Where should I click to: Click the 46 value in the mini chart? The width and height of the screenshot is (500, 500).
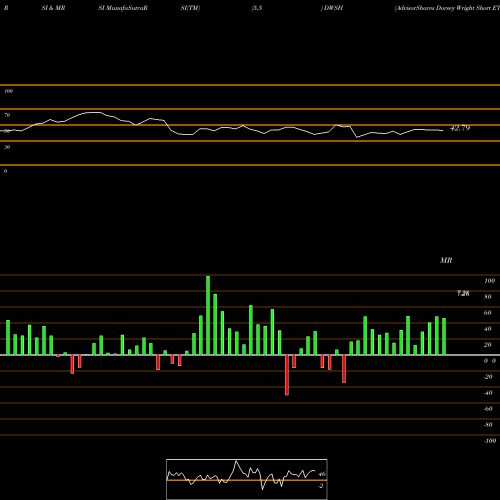[322, 474]
